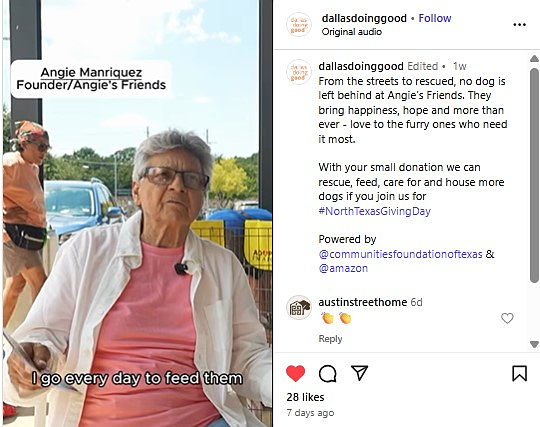Viewport: 540px width, 427px height.
Task: Click the red heart like icon
Action: coord(295,373)
